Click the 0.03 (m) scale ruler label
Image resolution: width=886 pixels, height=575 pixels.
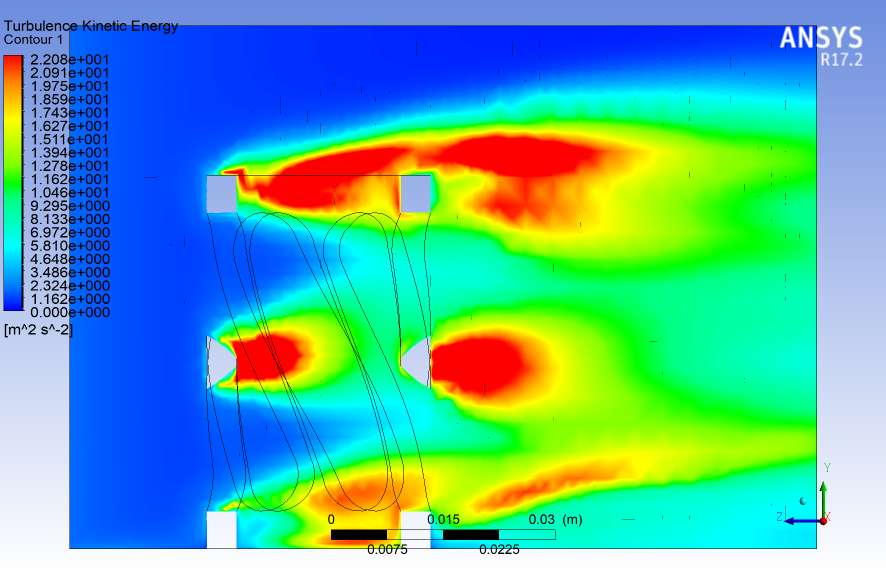[555, 520]
